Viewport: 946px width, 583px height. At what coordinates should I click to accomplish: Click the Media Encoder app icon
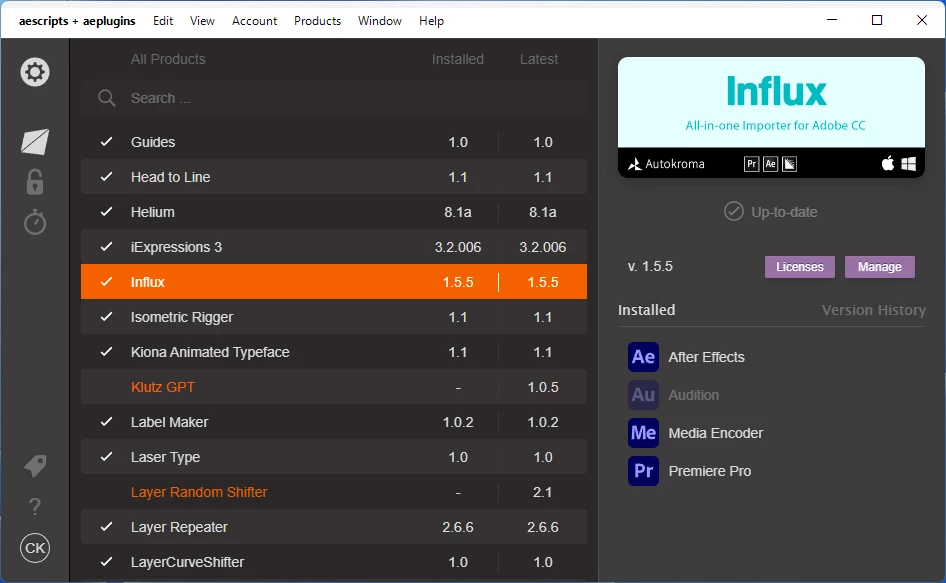643,433
